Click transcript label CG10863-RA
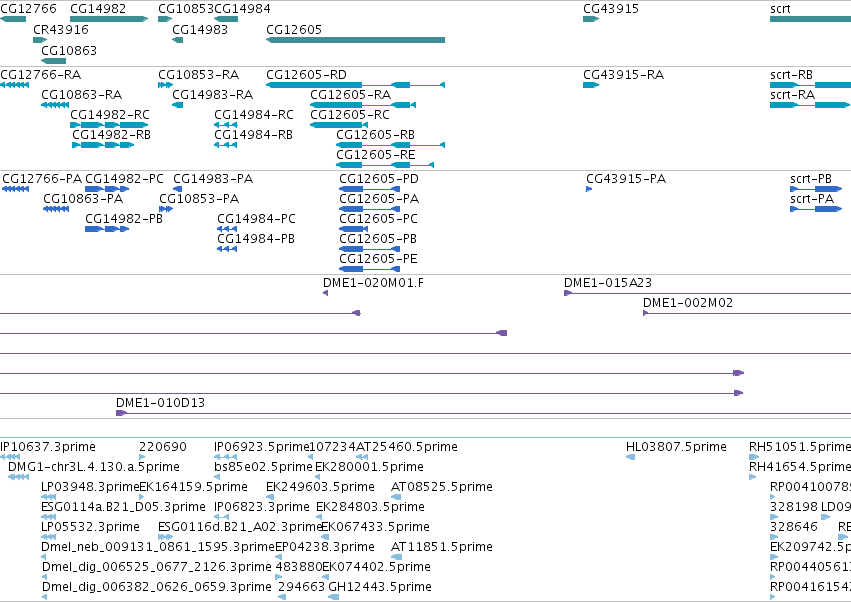Image resolution: width=851 pixels, height=602 pixels. click(x=81, y=95)
